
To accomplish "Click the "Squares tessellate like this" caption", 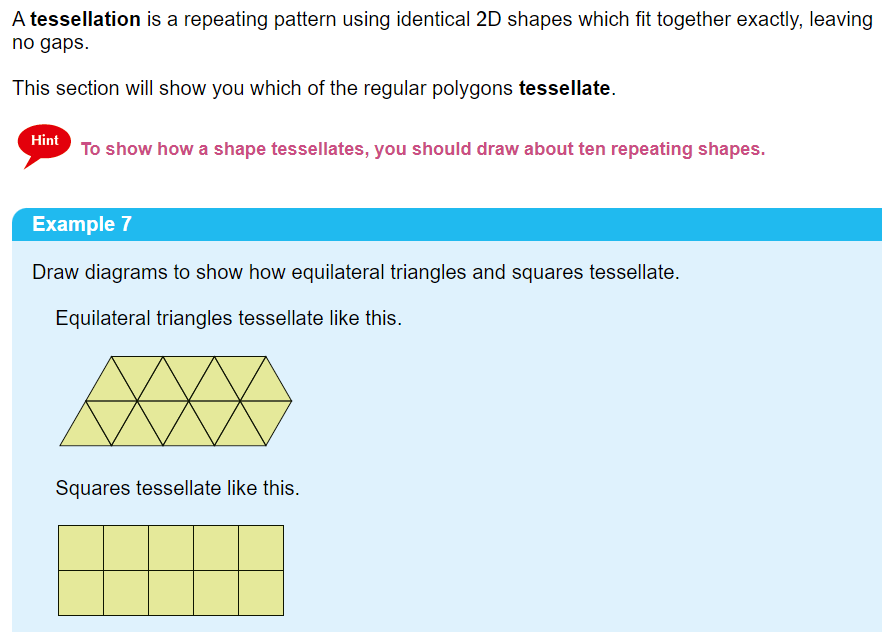I will (177, 488).
